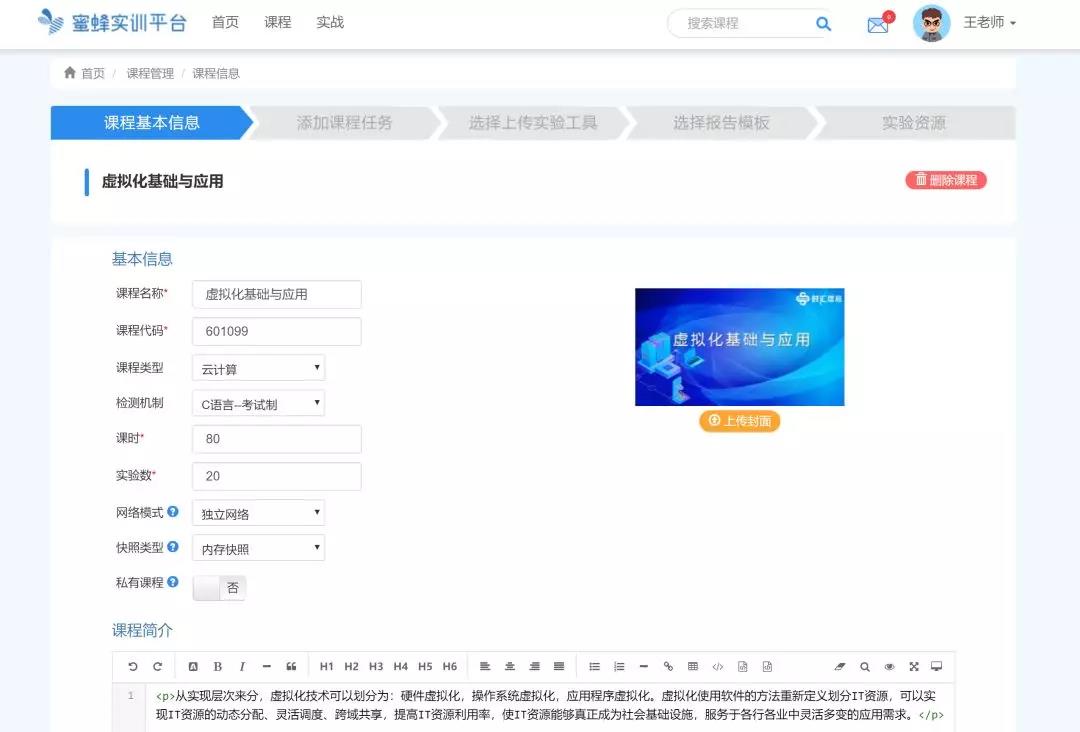Insert a table using the table icon

(x=692, y=666)
